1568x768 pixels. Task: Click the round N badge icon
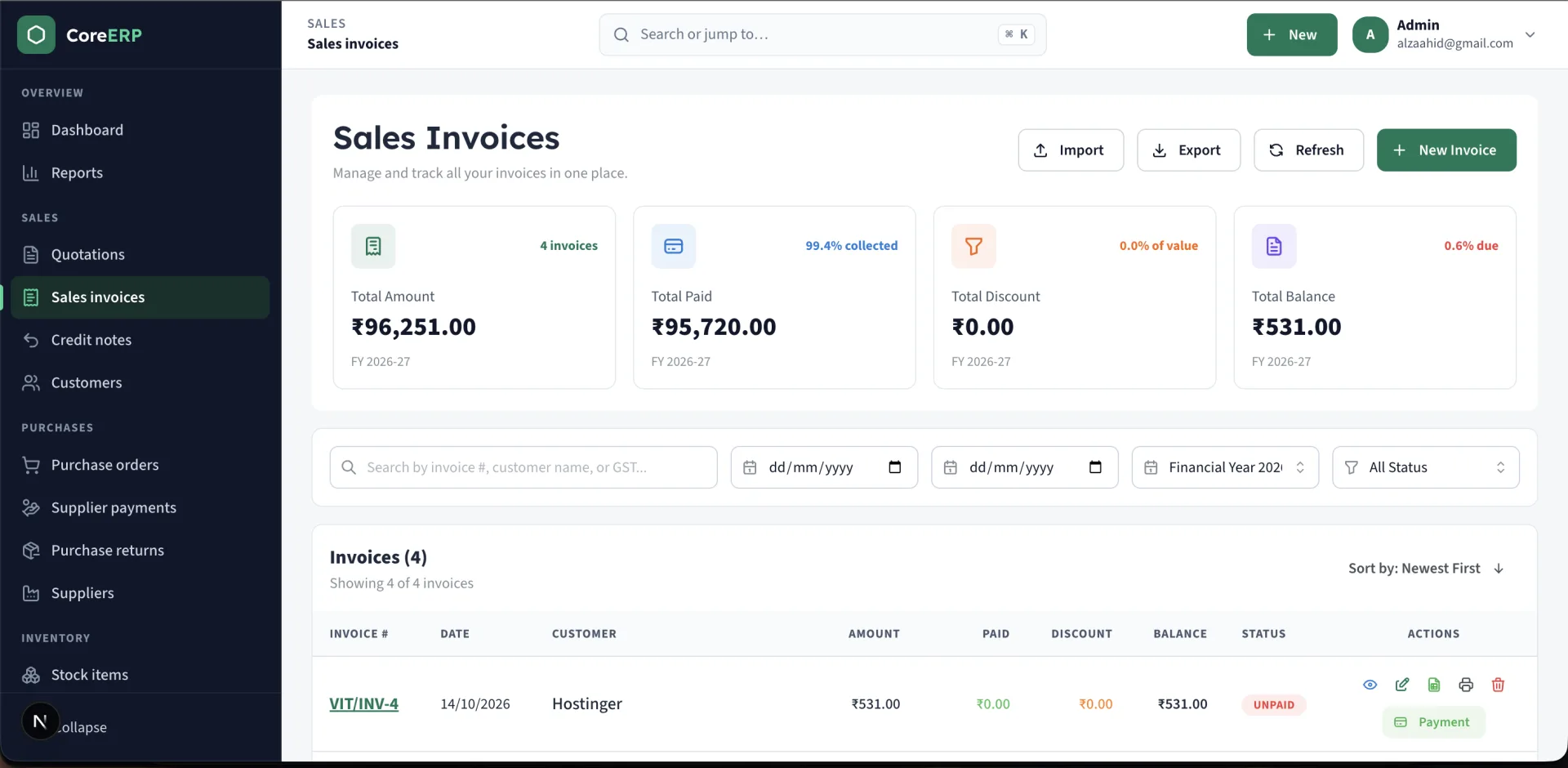40,721
